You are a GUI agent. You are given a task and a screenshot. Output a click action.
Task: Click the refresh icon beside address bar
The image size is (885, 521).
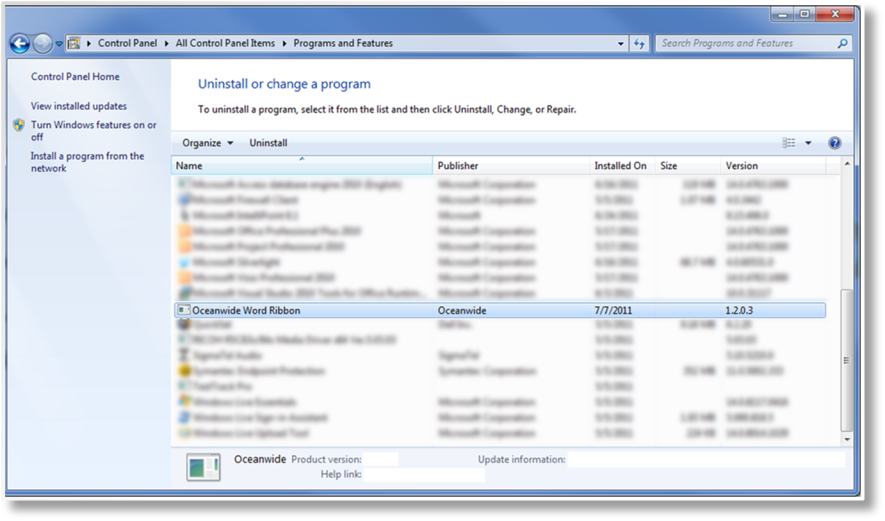[x=640, y=44]
